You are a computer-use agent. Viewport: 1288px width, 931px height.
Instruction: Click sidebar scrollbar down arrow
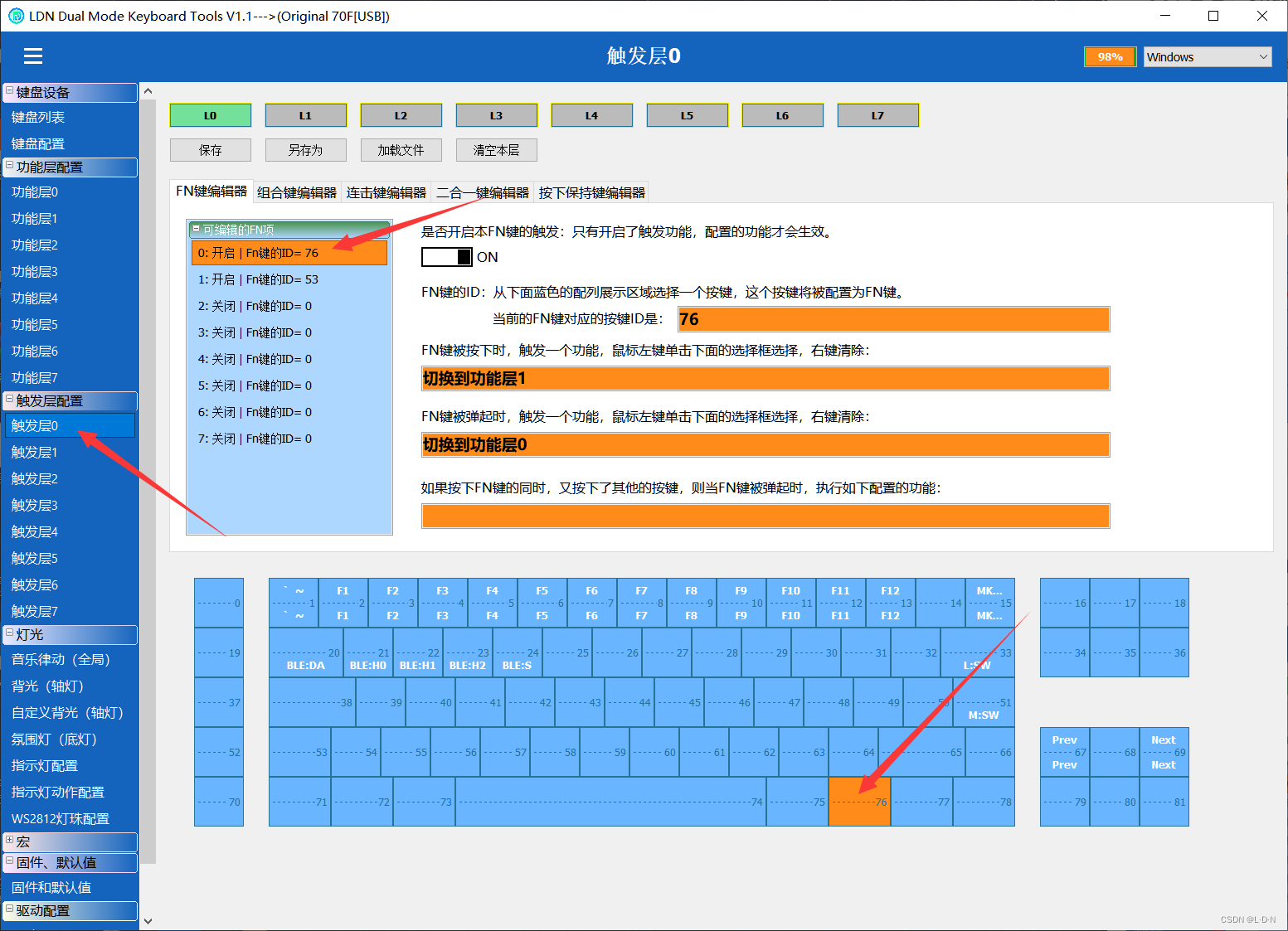148,920
